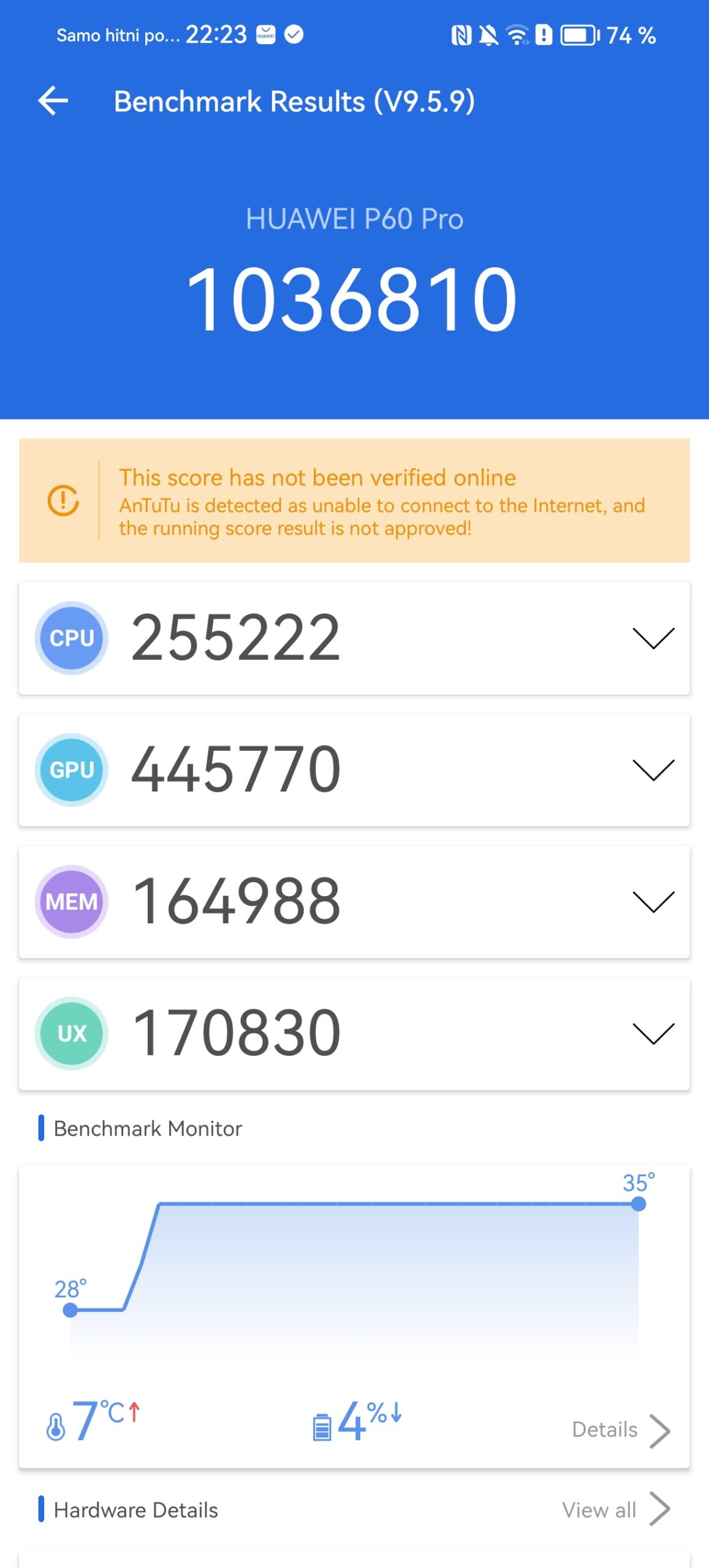Screen dimensions: 709x1568
Task: Expand the GPU score 445770 chevron
Action: (653, 769)
